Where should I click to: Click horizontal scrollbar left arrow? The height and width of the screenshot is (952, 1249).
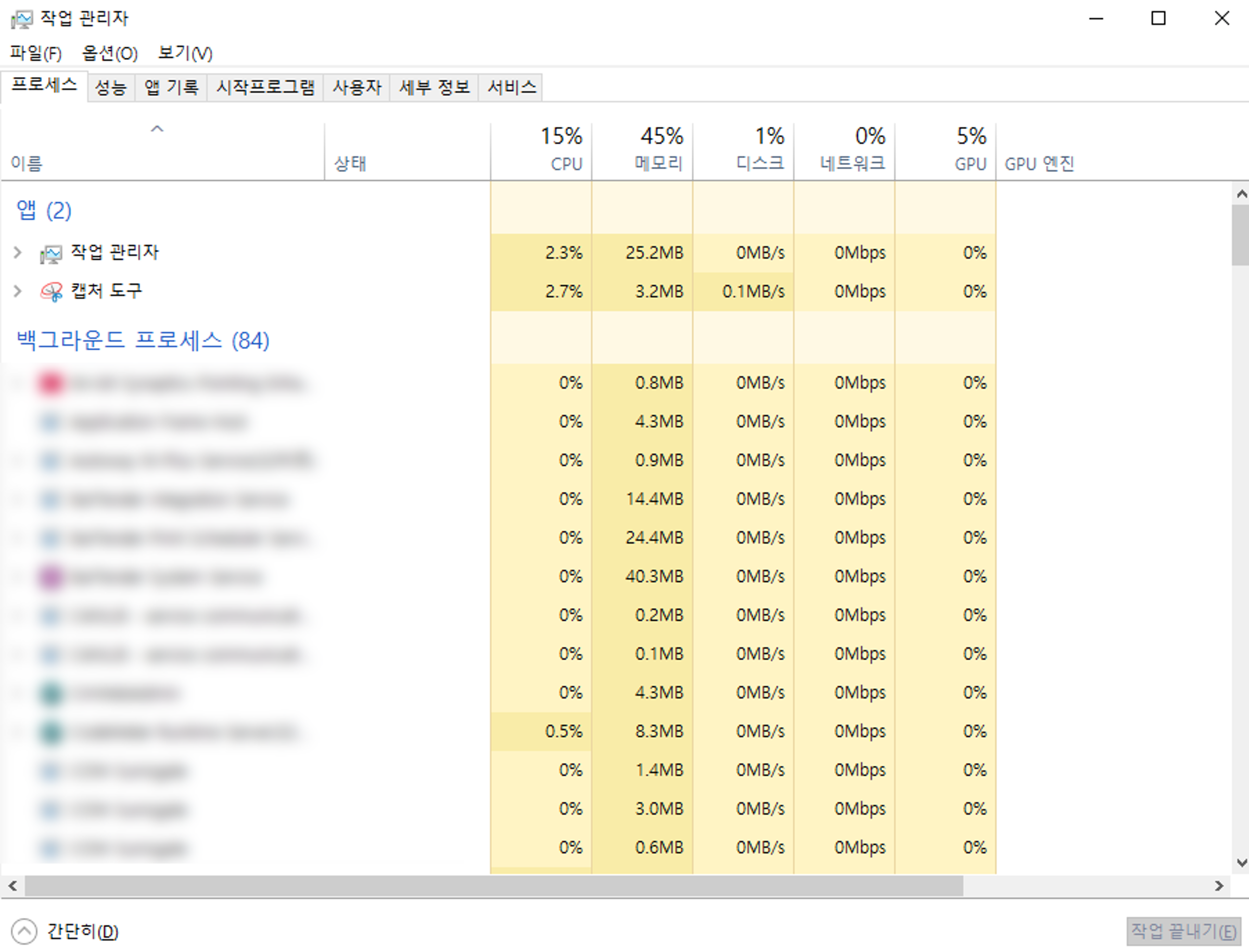[12, 886]
